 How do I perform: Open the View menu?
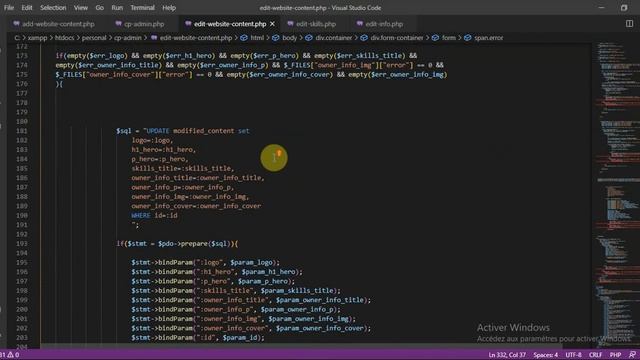tap(81, 8)
